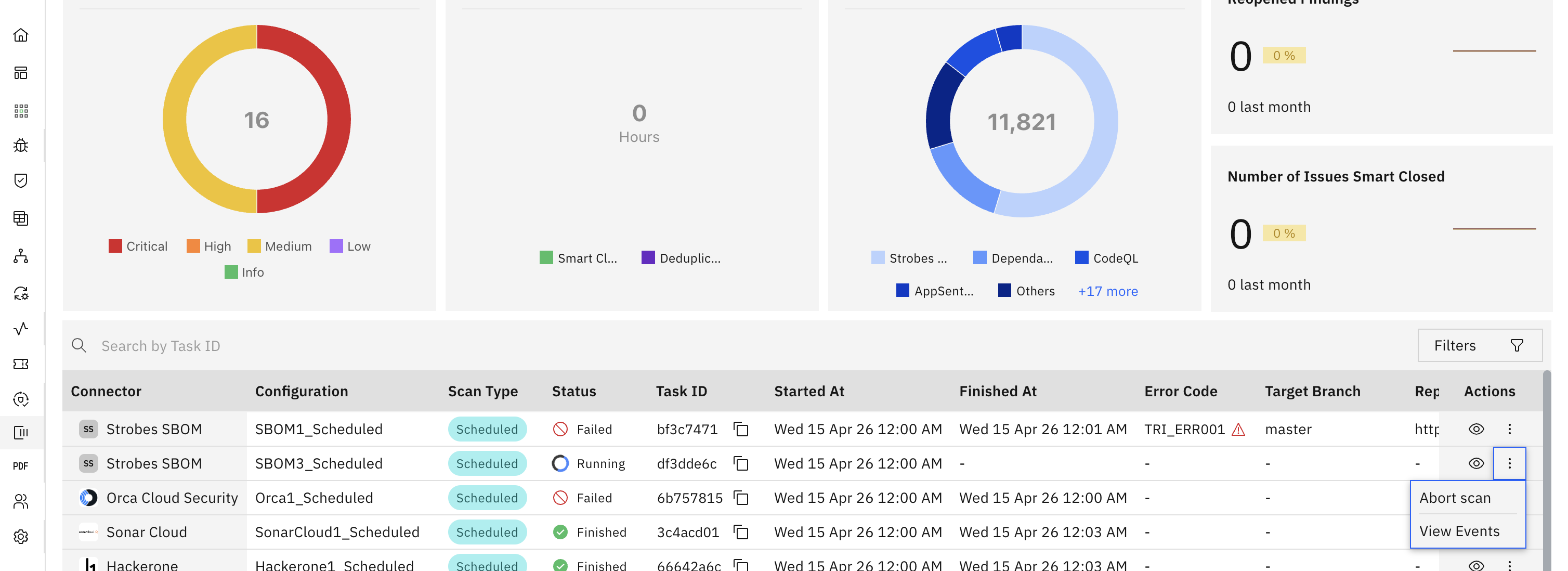Copy Task ID bf3c7471
Screen dimensions: 1568x571
[x=740, y=429]
